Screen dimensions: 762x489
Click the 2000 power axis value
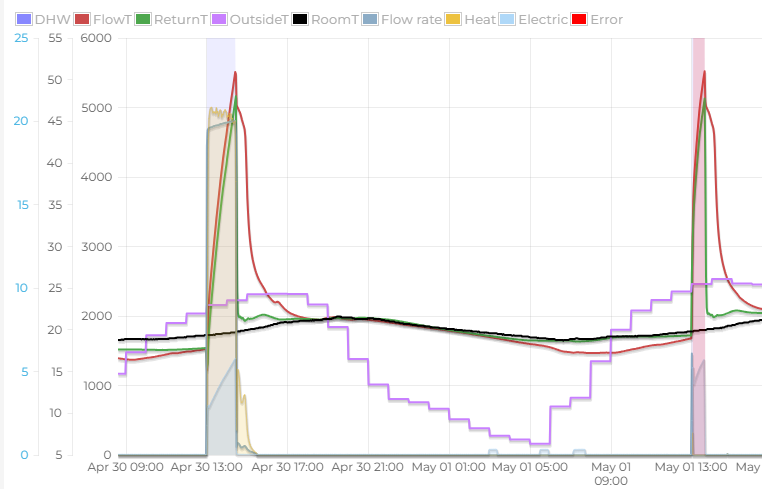coord(97,316)
